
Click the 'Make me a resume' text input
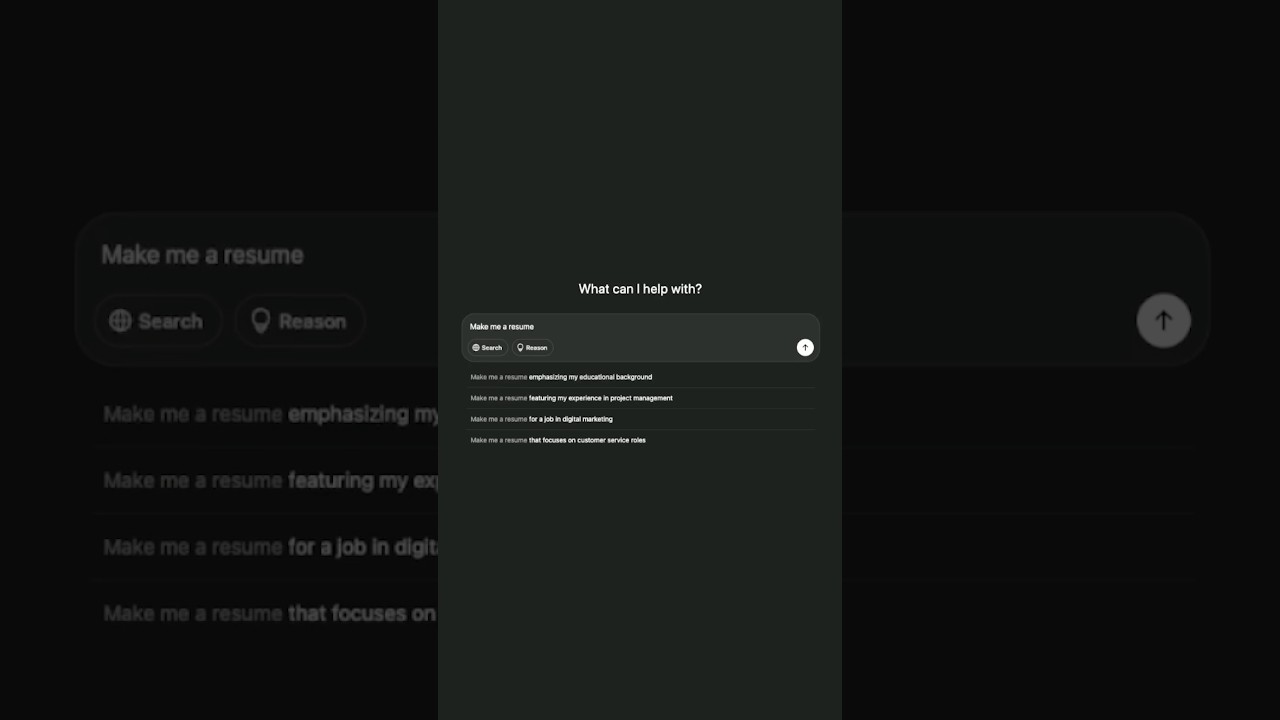pos(640,326)
